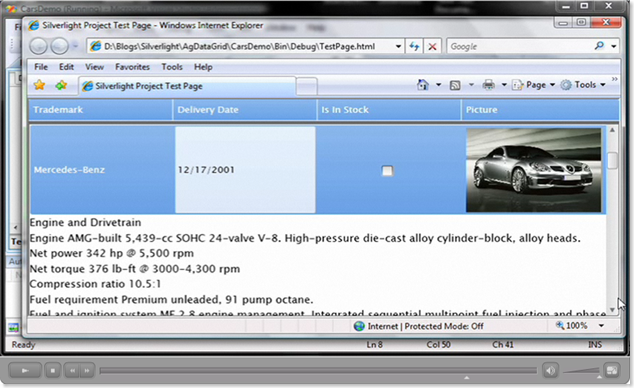Click the Print icon

(488, 84)
